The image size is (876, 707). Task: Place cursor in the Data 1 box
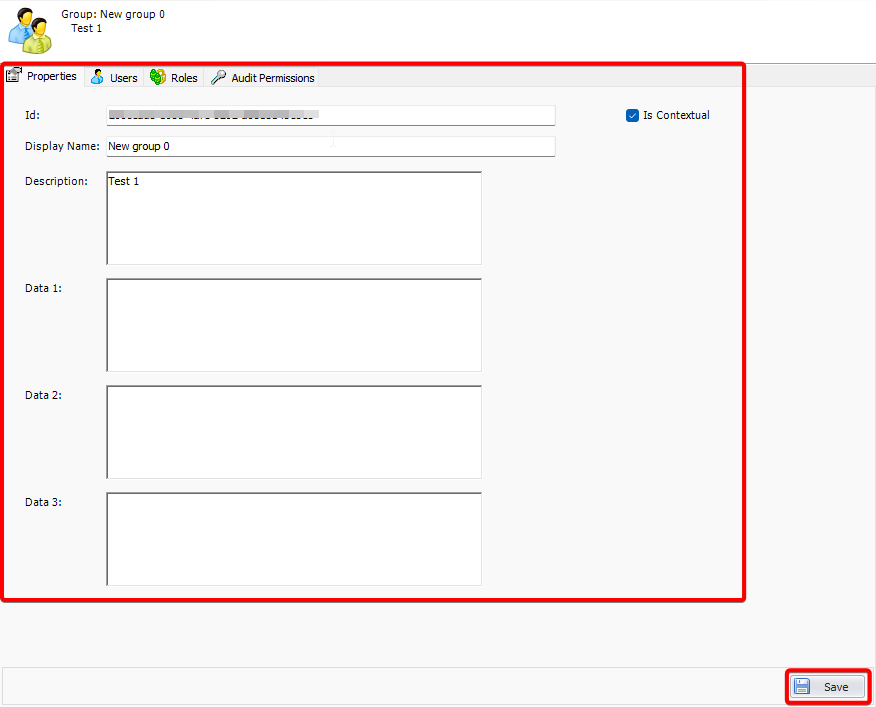coord(294,325)
